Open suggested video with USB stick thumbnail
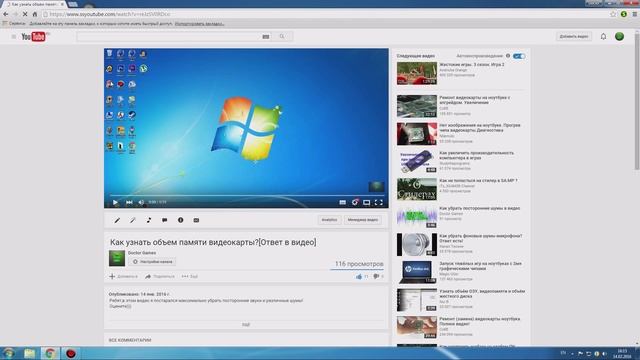 tap(417, 162)
